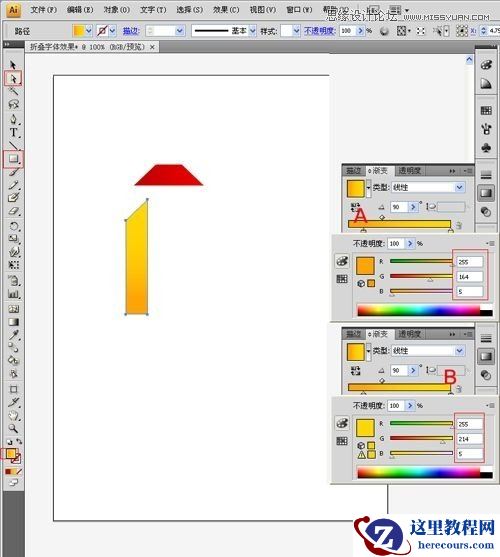Select the Magic Wand tool

(x=13, y=91)
